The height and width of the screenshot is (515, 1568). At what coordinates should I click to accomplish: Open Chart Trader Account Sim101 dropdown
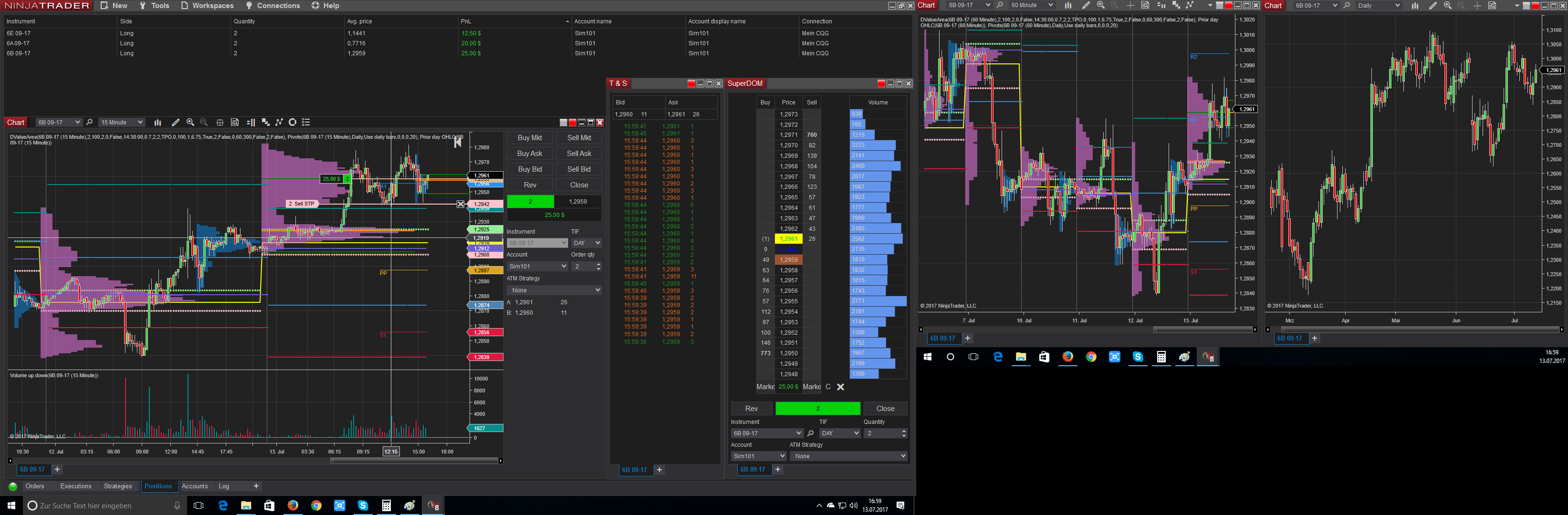click(x=537, y=266)
